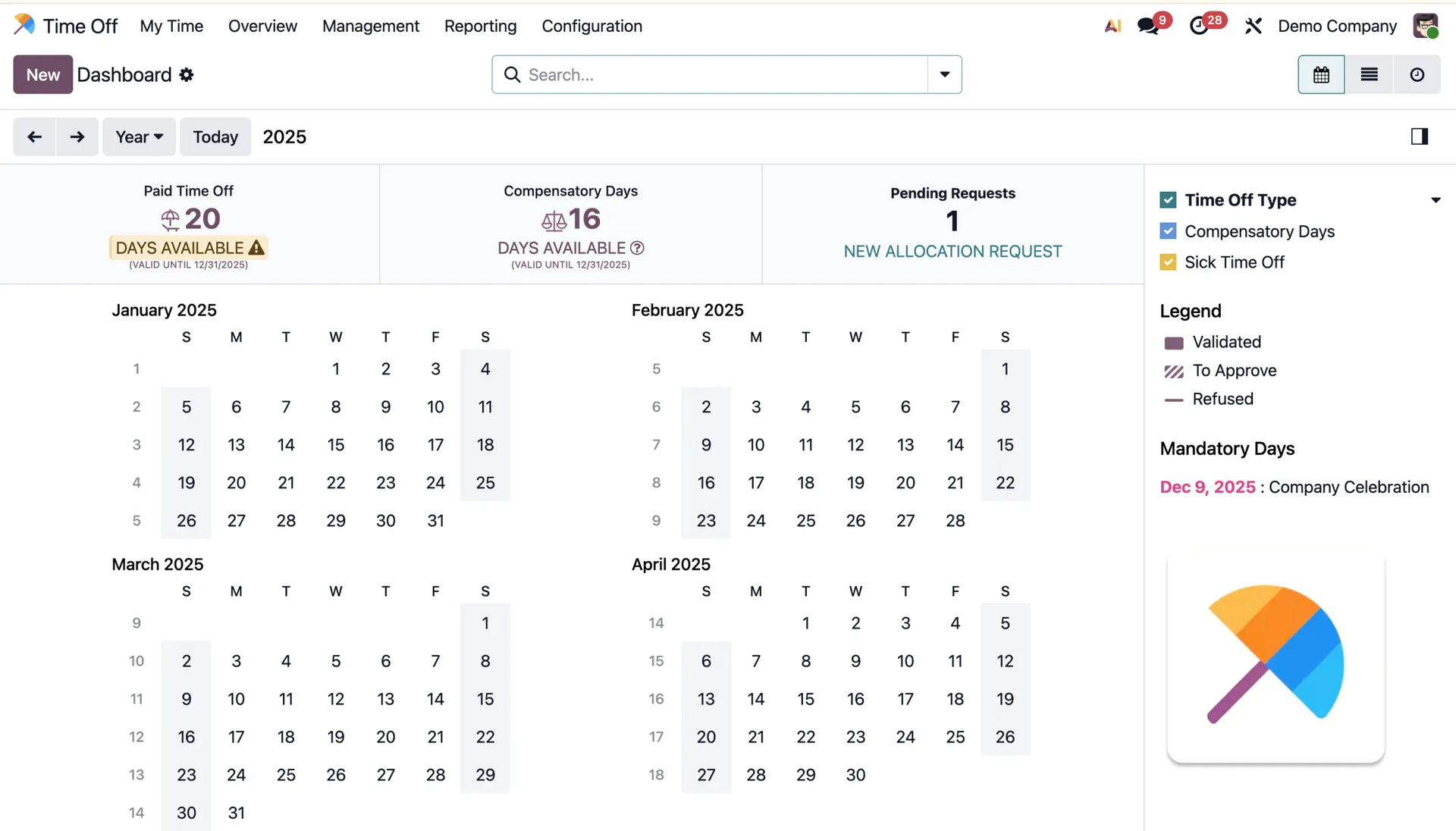The width and height of the screenshot is (1456, 831).
Task: Toggle the Sick Time Off checkbox
Action: point(1168,262)
